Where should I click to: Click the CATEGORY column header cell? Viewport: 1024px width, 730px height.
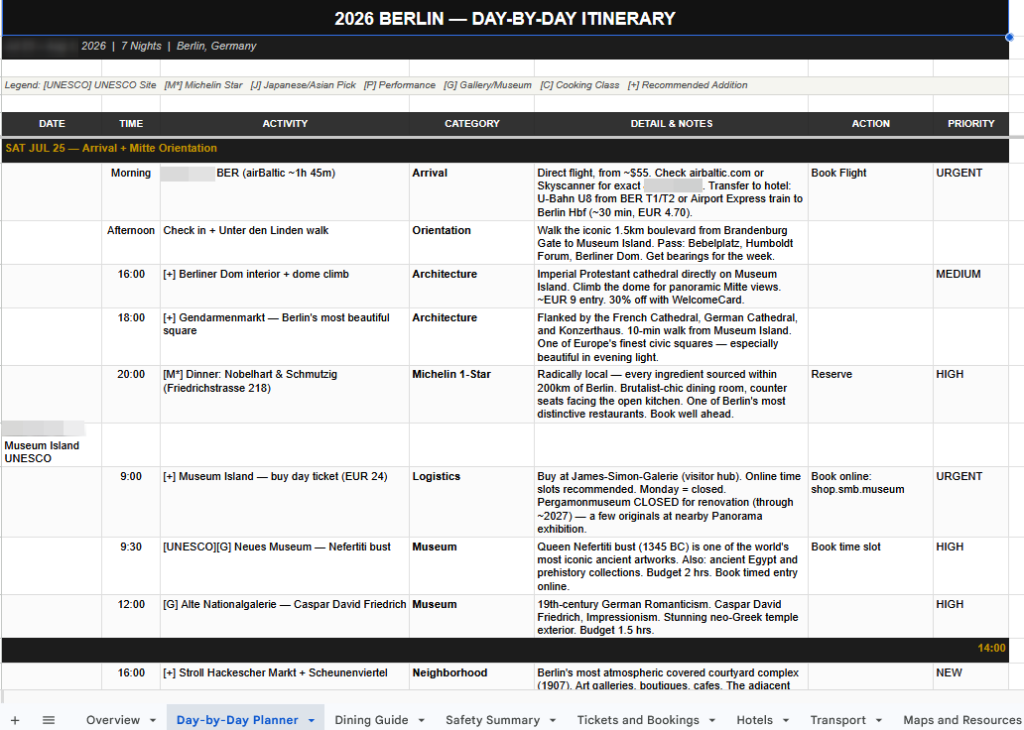(472, 123)
